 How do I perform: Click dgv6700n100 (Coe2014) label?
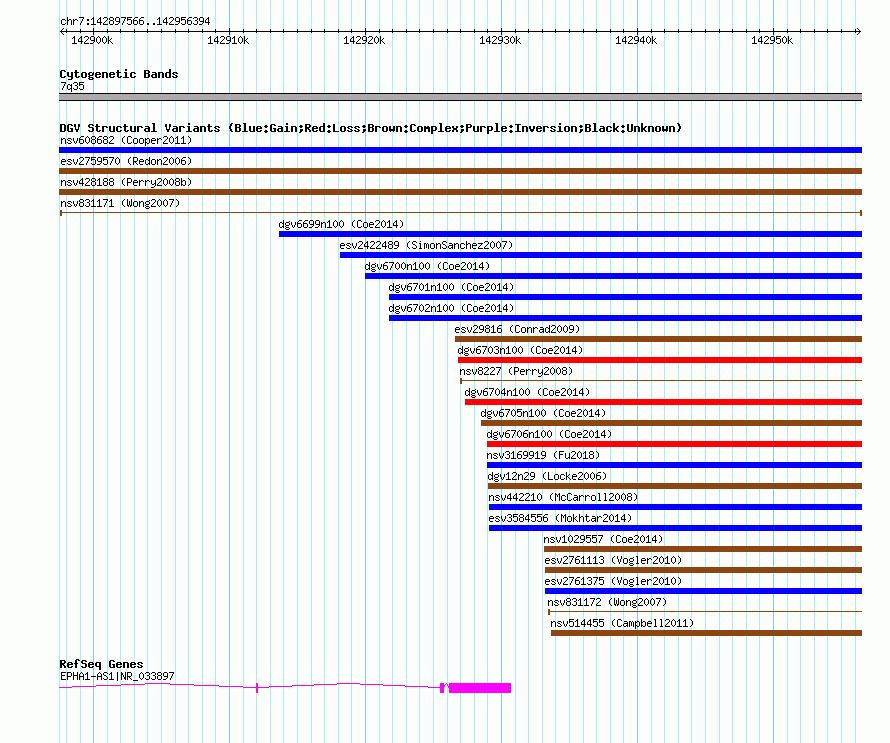[427, 266]
